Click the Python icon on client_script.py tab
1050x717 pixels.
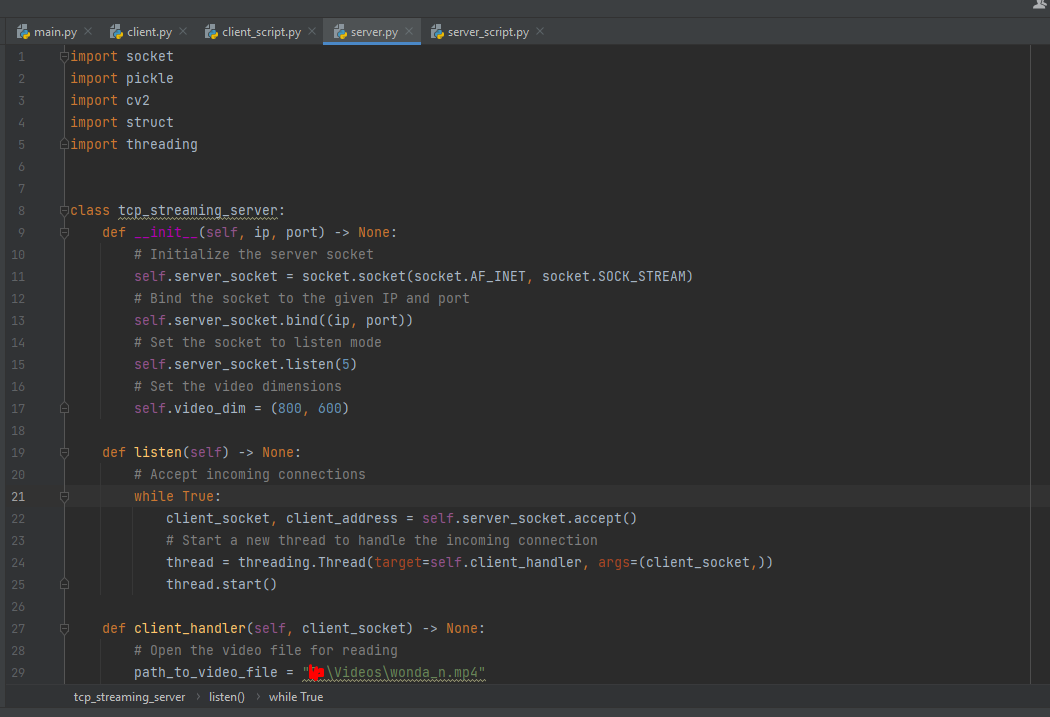[210, 31]
